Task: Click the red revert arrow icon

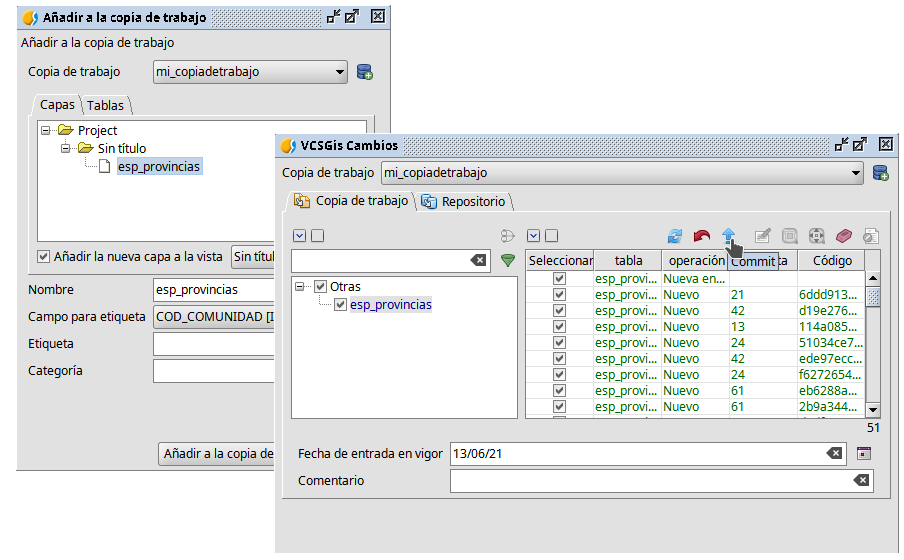Action: tap(702, 236)
